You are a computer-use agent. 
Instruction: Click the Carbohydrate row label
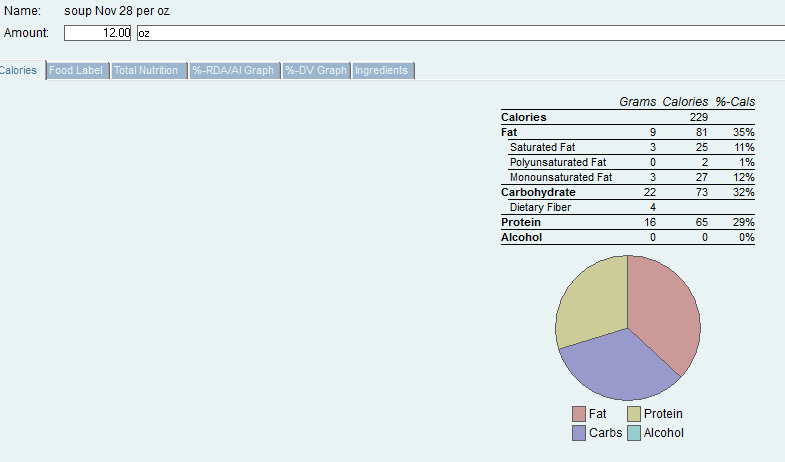click(x=538, y=192)
